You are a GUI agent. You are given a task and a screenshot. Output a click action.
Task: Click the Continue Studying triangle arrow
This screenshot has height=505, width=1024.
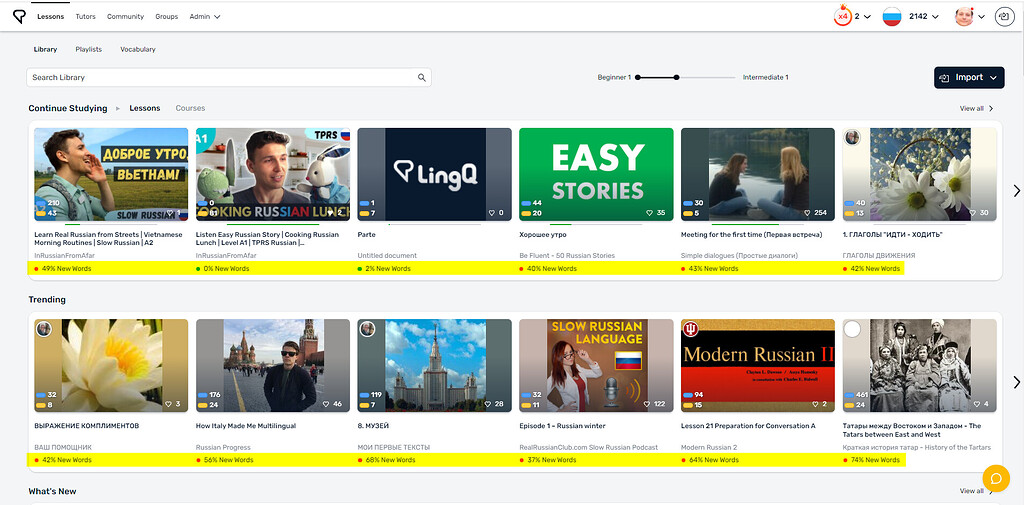click(x=118, y=108)
